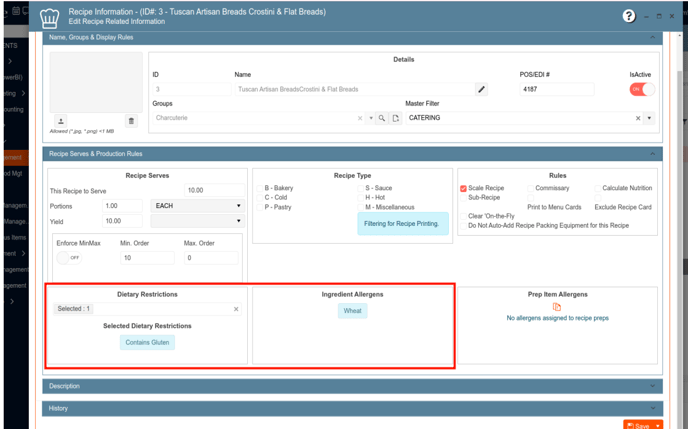Enable Calculate Nutrition checkbox
688x429 pixels.
(x=597, y=189)
